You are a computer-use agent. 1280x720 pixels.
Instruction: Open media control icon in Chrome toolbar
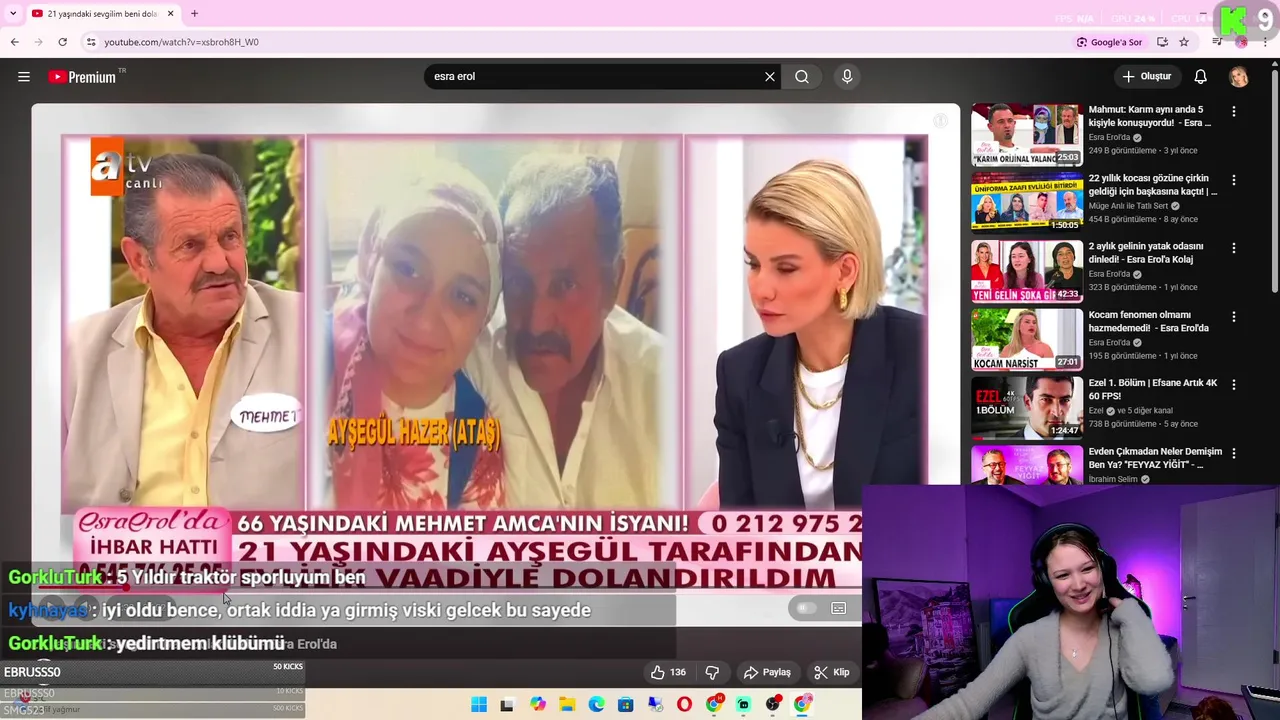coord(1217,42)
